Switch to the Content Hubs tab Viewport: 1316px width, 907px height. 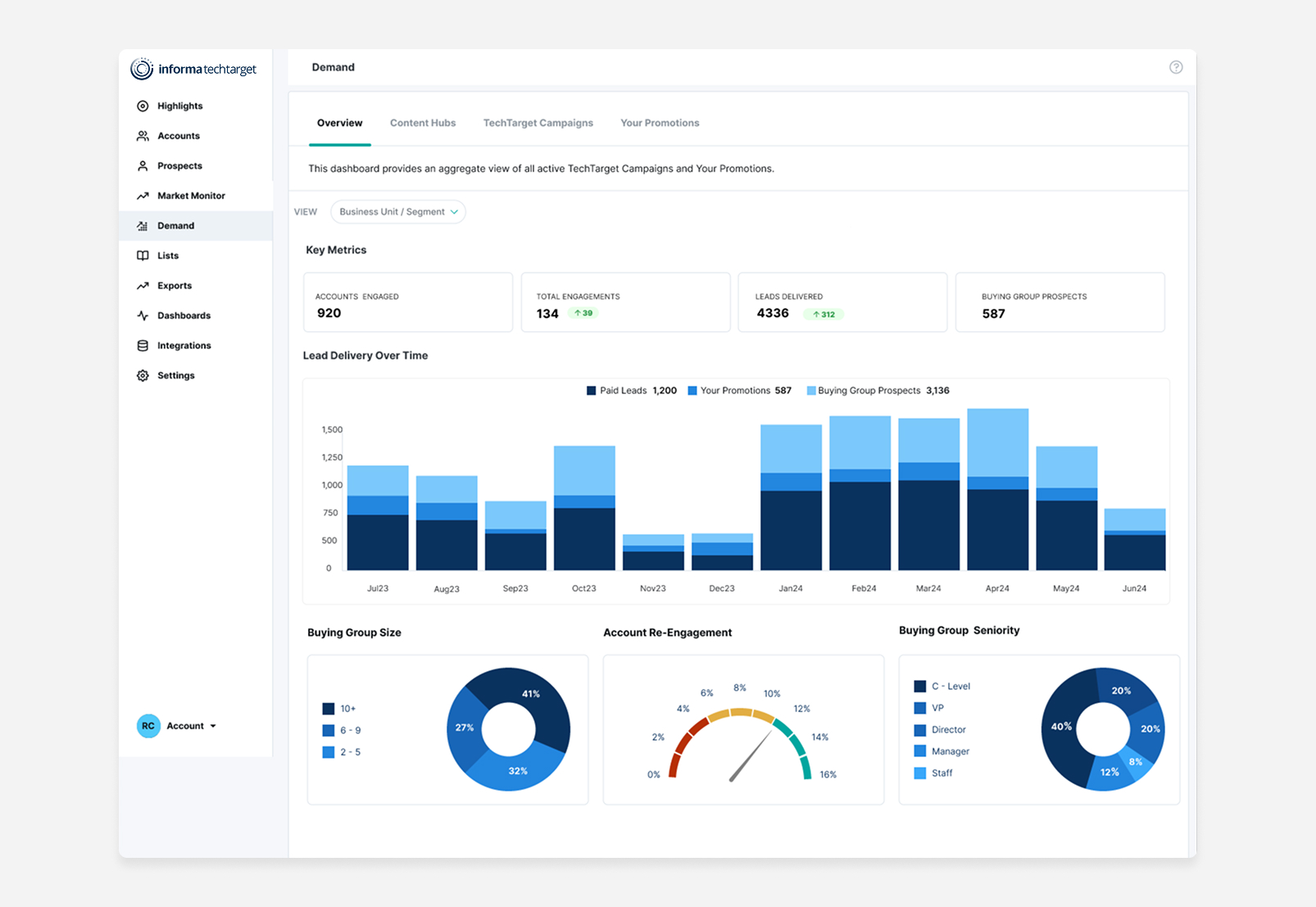423,123
